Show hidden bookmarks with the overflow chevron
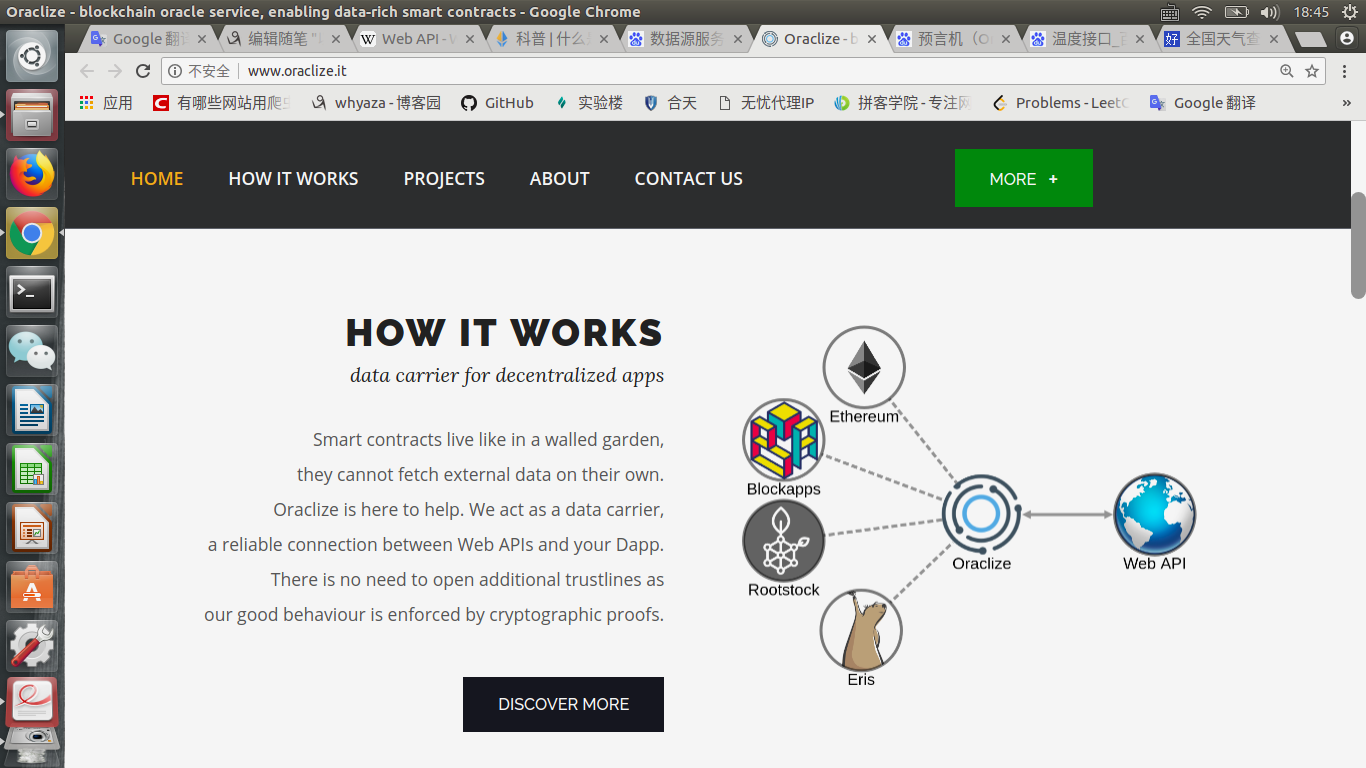1366x768 pixels. [x=1346, y=103]
